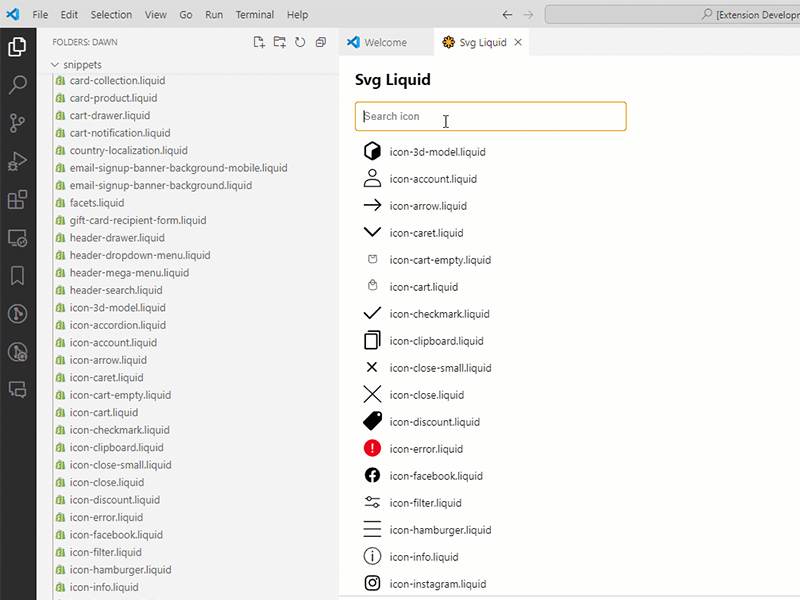Click the small close X icon preview

(372, 367)
